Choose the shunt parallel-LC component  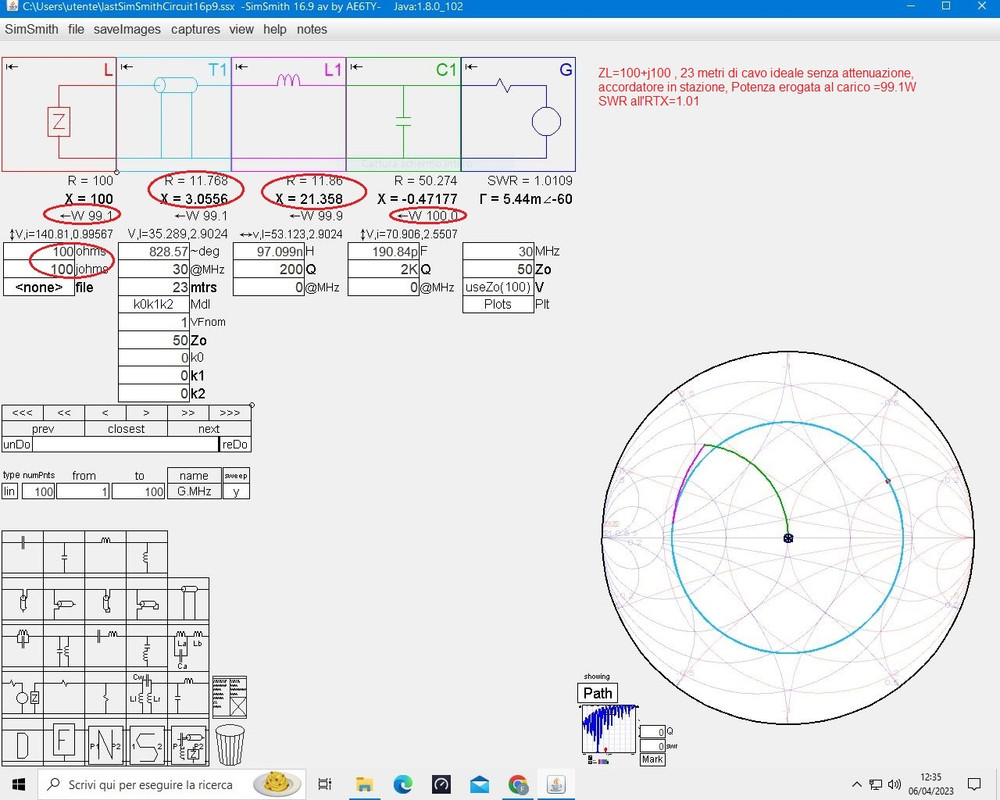[64, 646]
